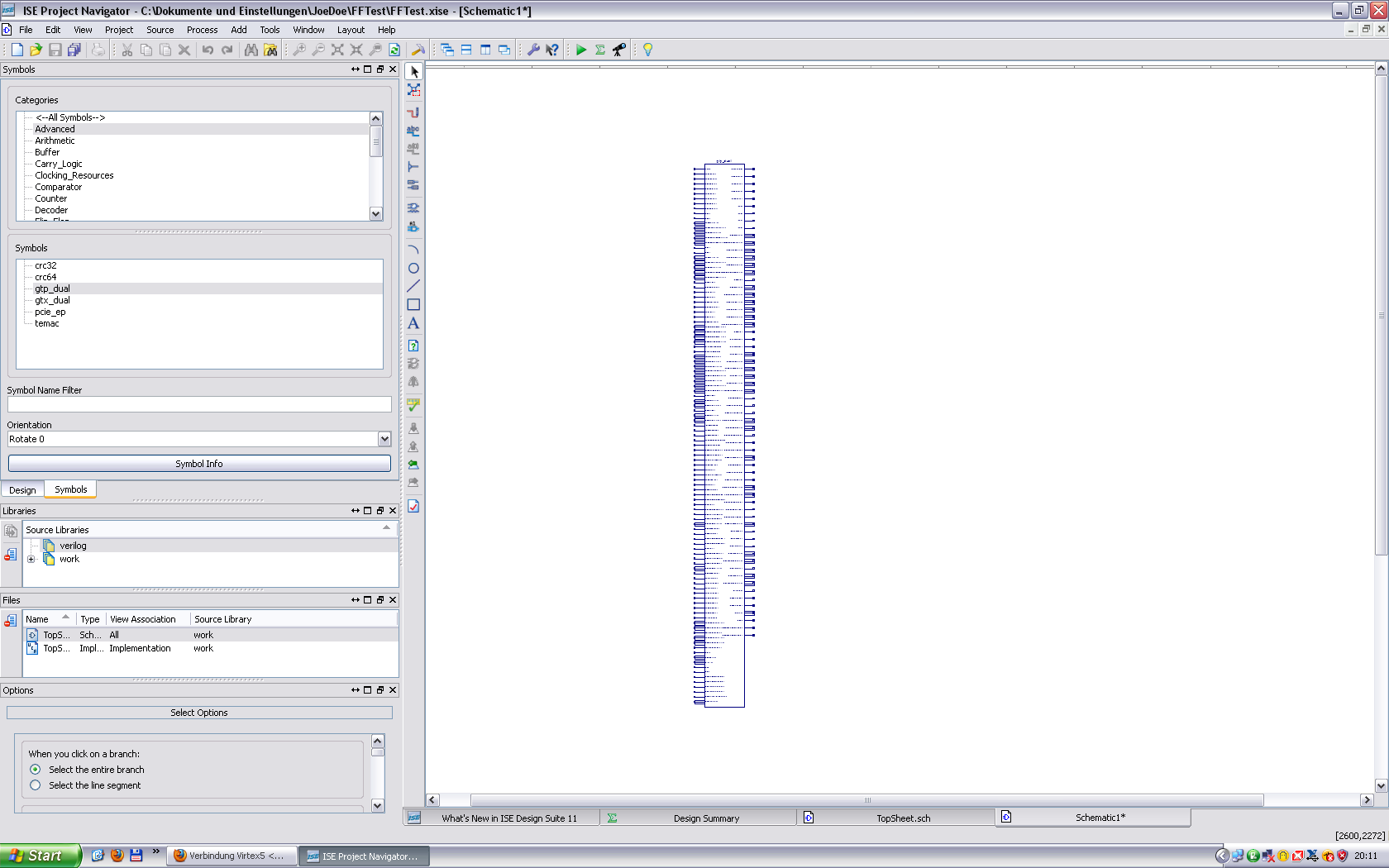
Task: Select the Clocking_Resources category
Action: 74,175
